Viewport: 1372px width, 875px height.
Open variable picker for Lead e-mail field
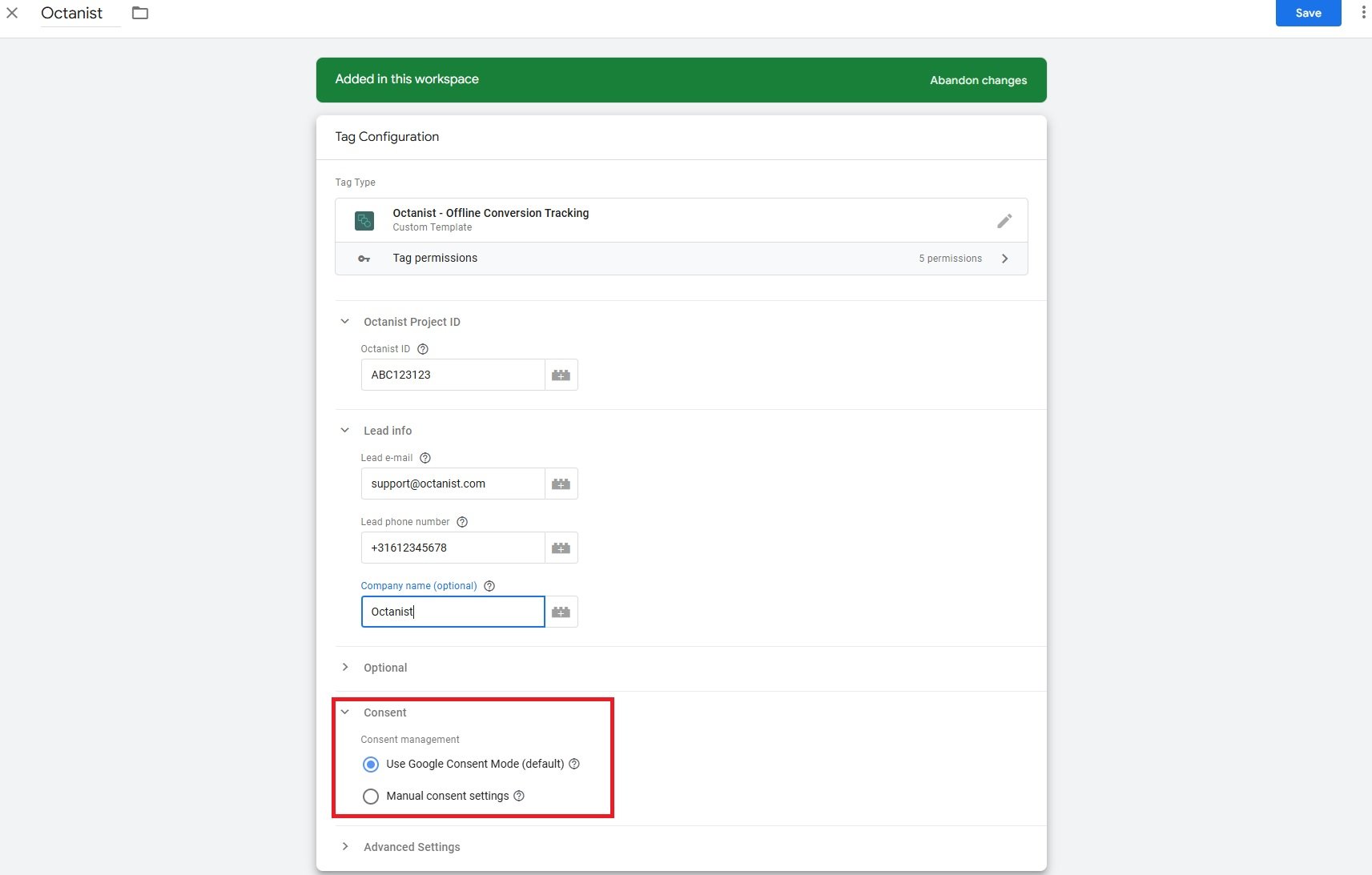click(561, 484)
